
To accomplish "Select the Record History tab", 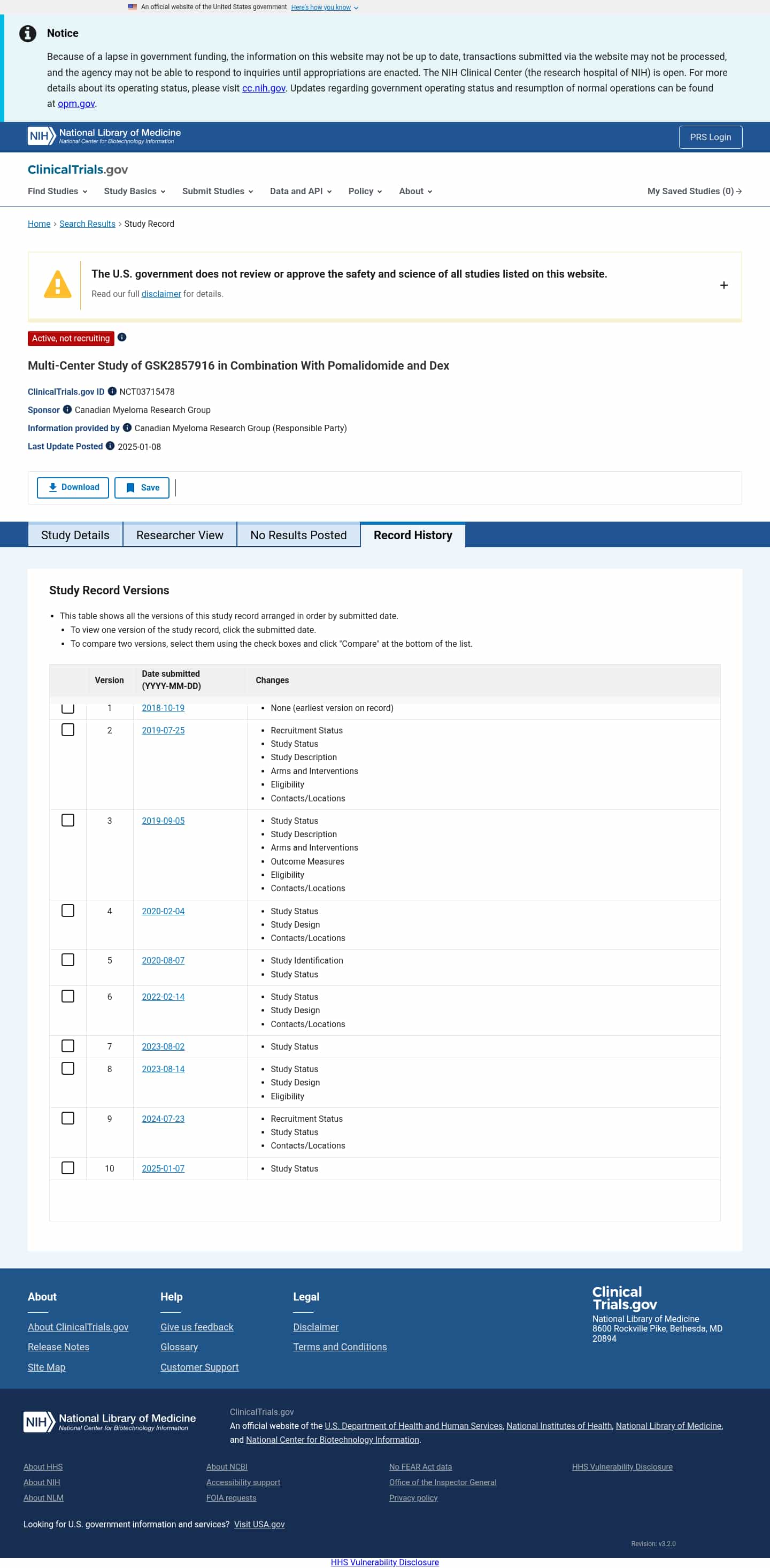I will (x=413, y=535).
